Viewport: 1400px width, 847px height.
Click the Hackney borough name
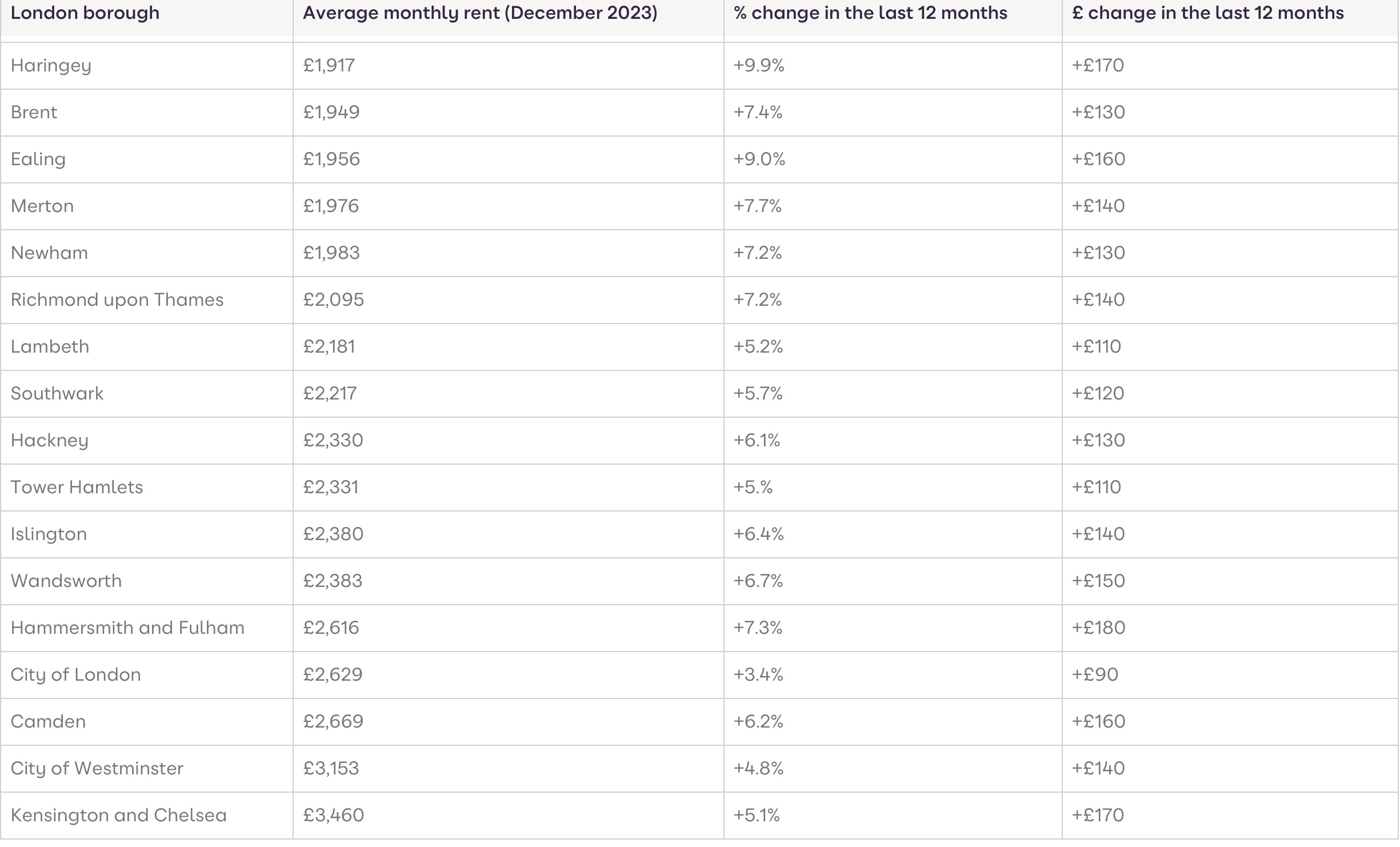coord(50,441)
